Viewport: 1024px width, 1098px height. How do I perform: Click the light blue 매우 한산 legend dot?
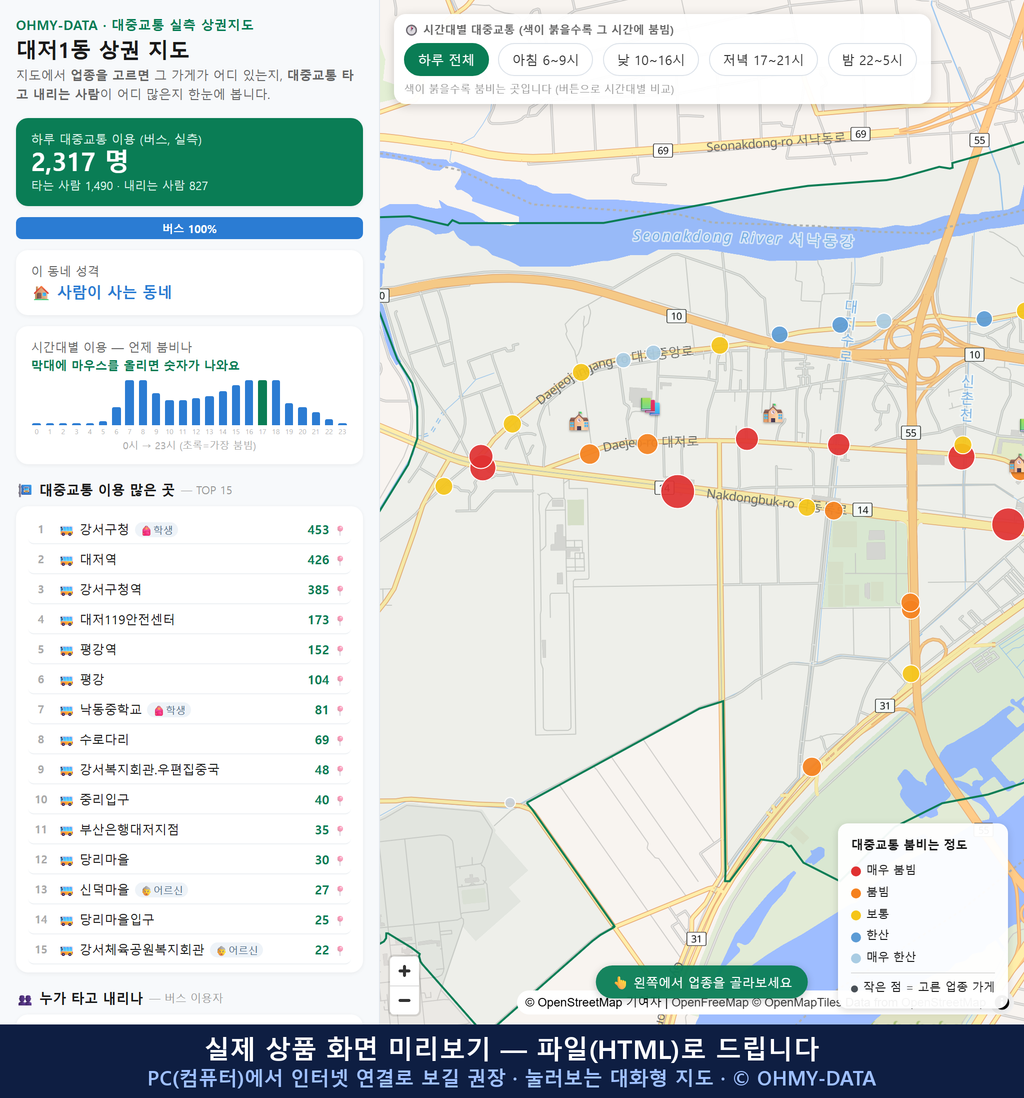(x=855, y=958)
